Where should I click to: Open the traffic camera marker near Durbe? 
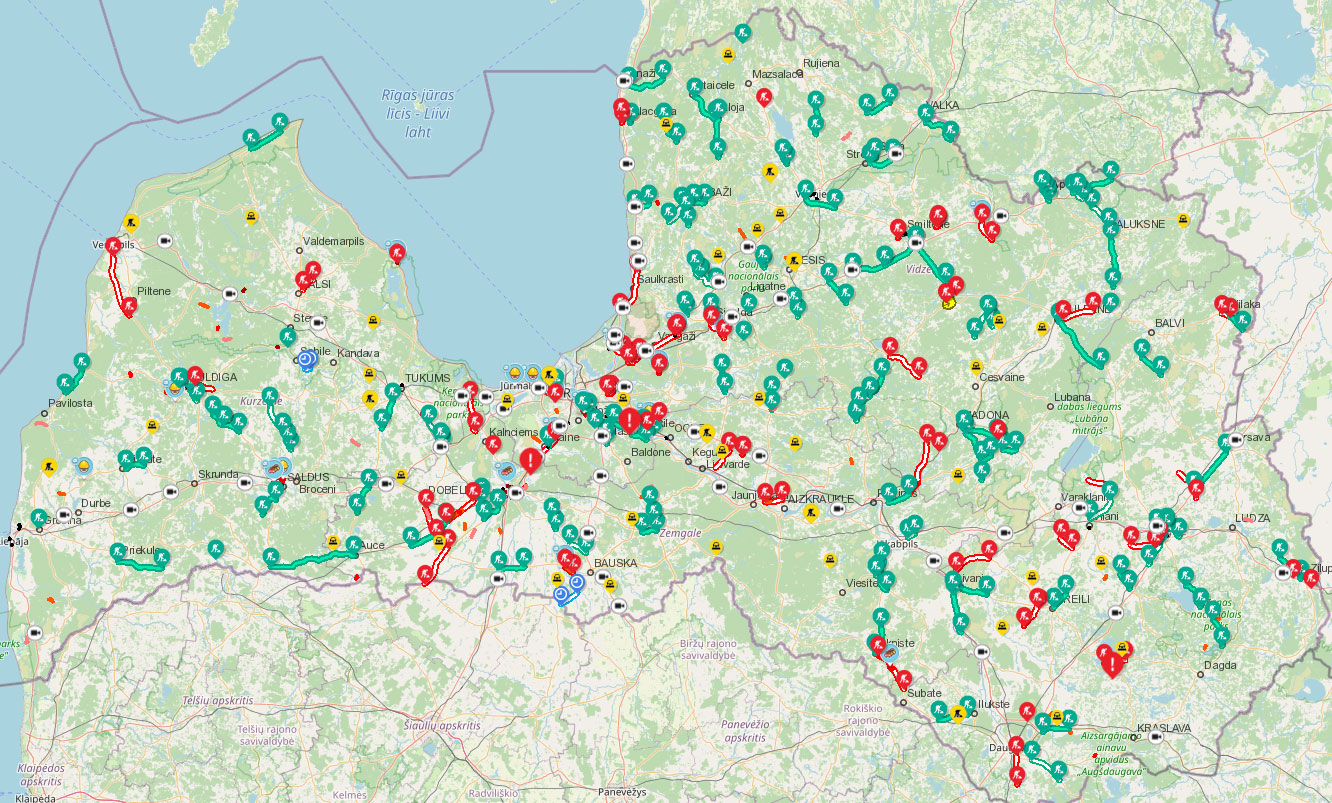click(131, 510)
